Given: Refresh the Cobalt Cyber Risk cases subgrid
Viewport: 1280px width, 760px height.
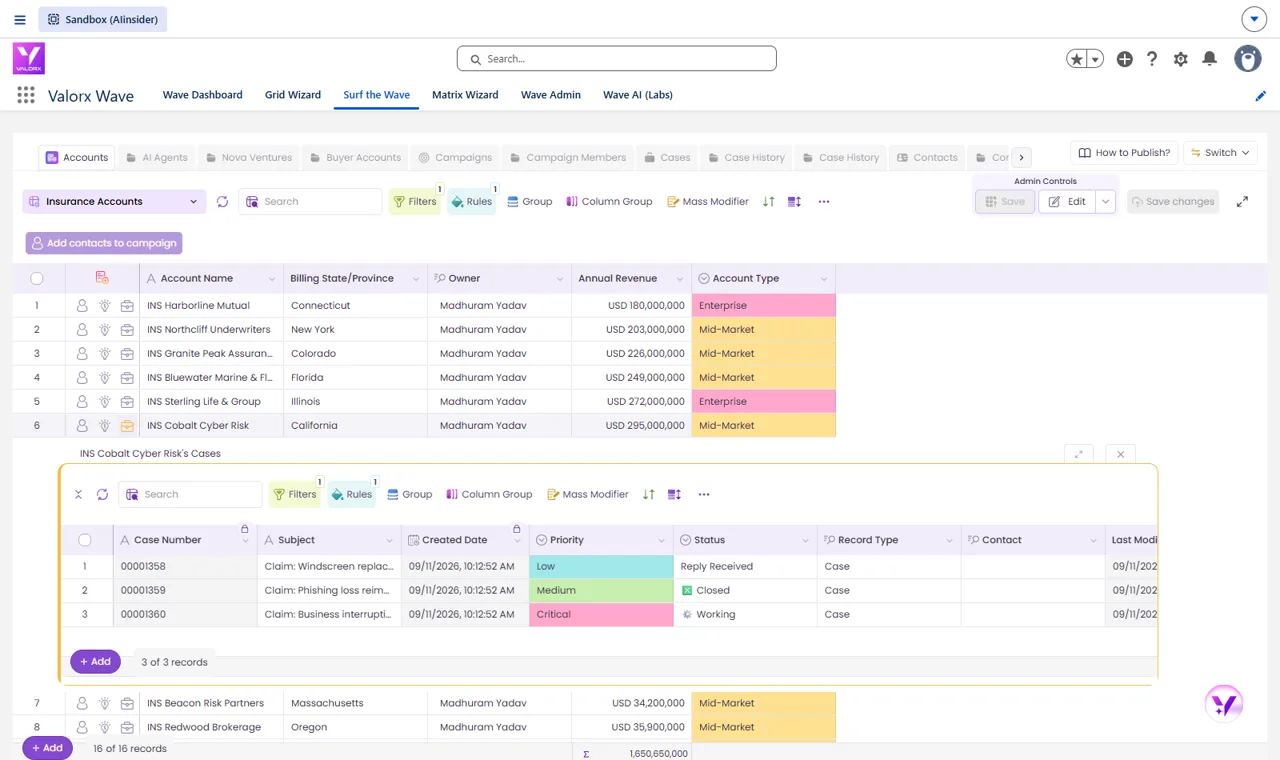Looking at the screenshot, I should click(102, 494).
